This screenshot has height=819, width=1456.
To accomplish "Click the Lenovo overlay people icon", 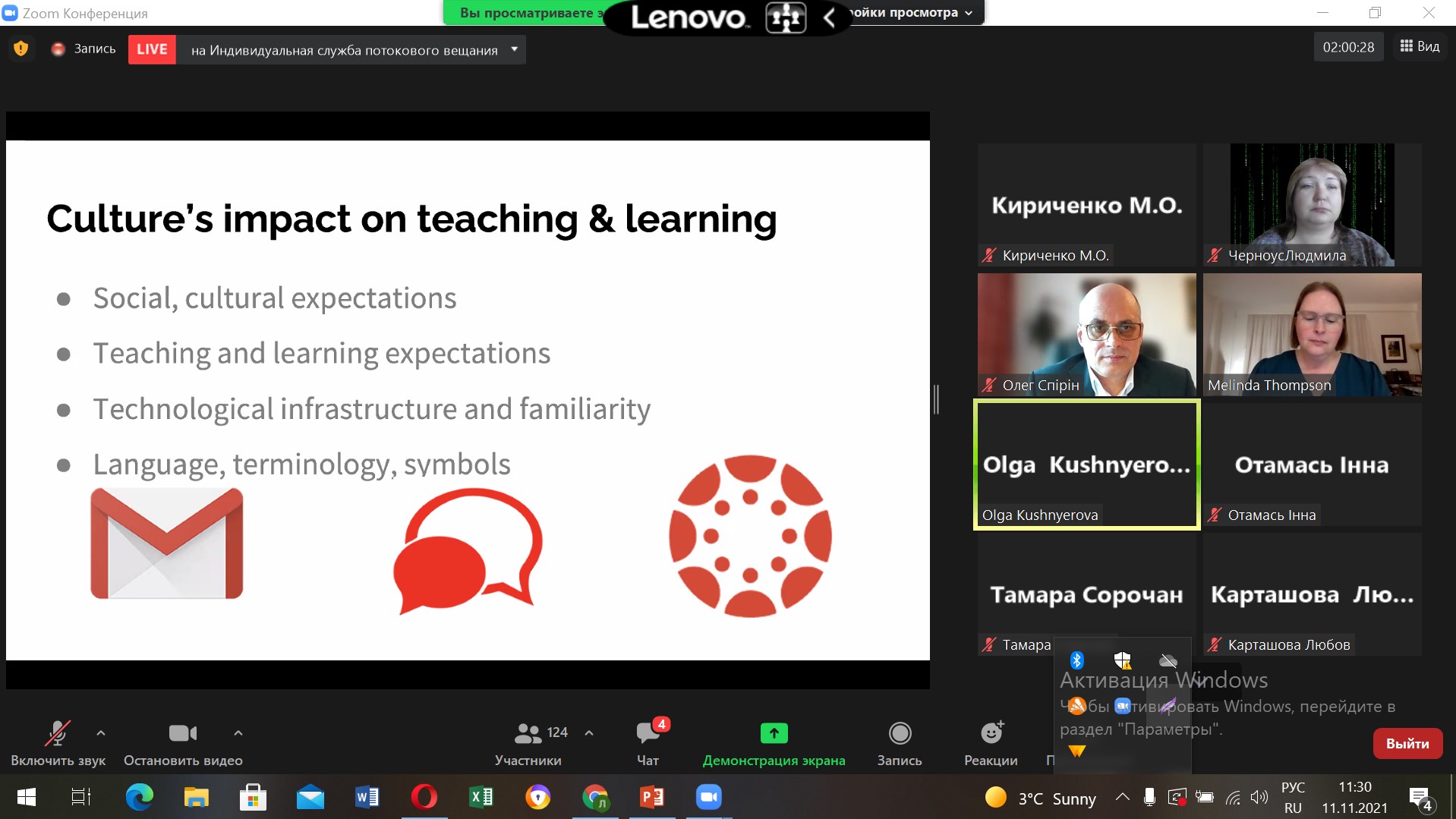I will [786, 17].
